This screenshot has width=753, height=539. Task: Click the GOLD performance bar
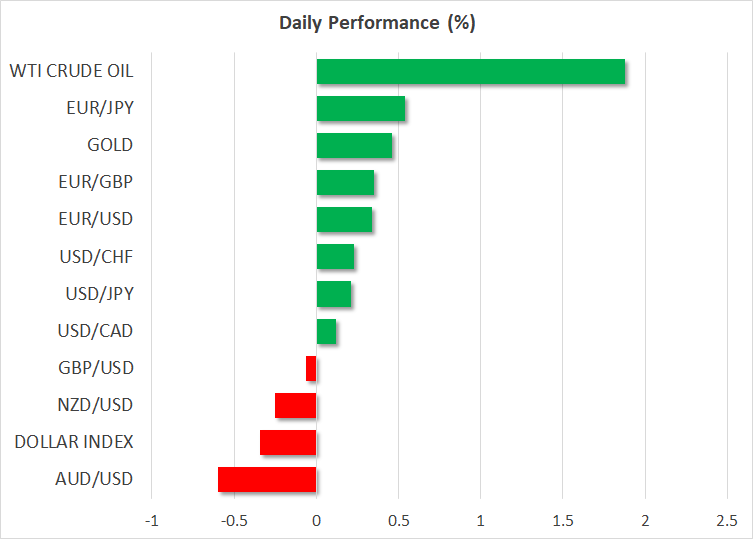click(354, 145)
